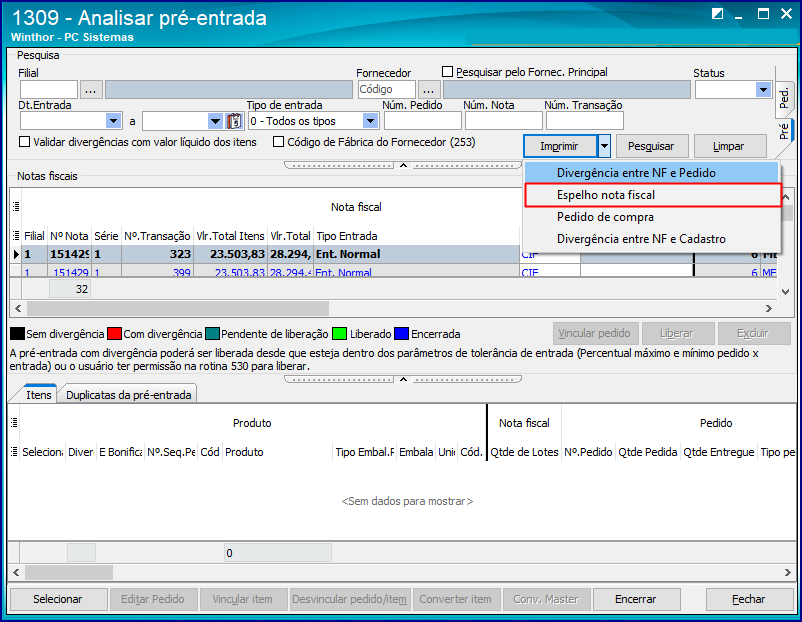This screenshot has width=802, height=622.
Task: Click the title bar window-mode icon
Action: pos(717,14)
